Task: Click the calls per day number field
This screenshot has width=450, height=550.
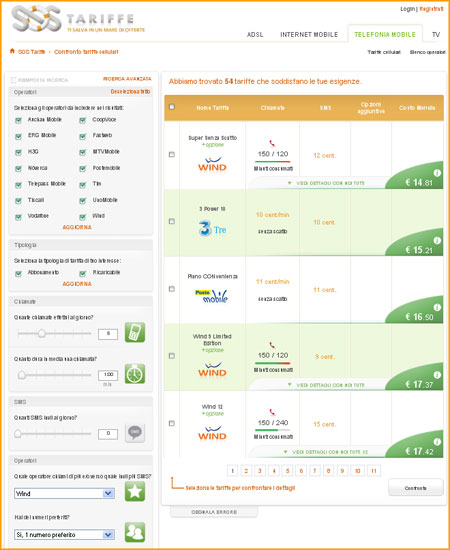Action: point(108,334)
